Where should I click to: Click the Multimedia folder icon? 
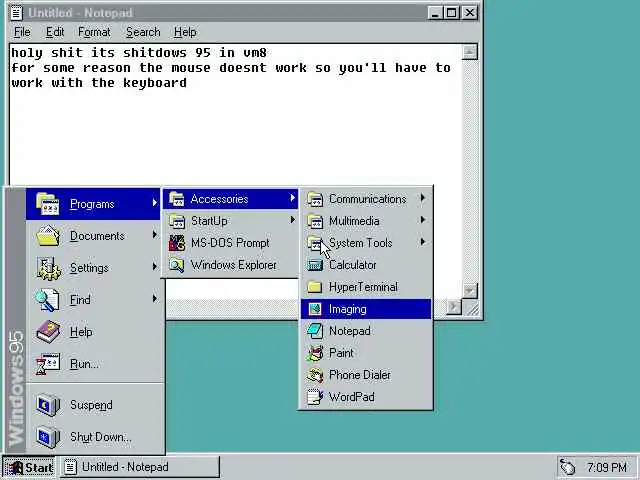(x=315, y=221)
